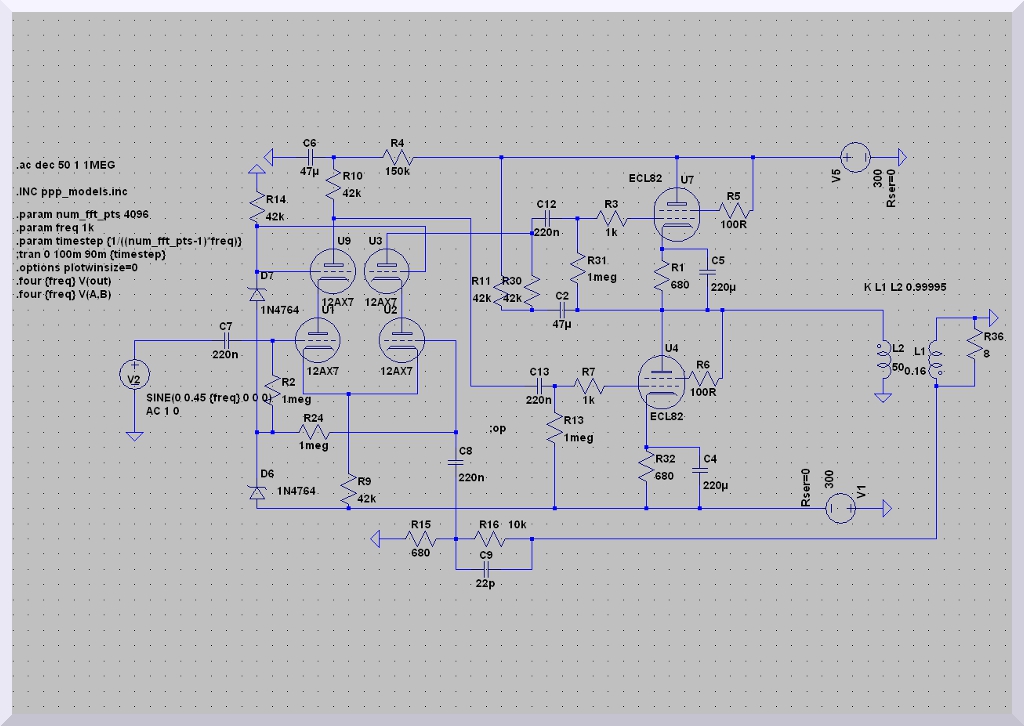Click the .ac dec 50 1 1MEG directive
The height and width of the screenshot is (726, 1024).
68,164
